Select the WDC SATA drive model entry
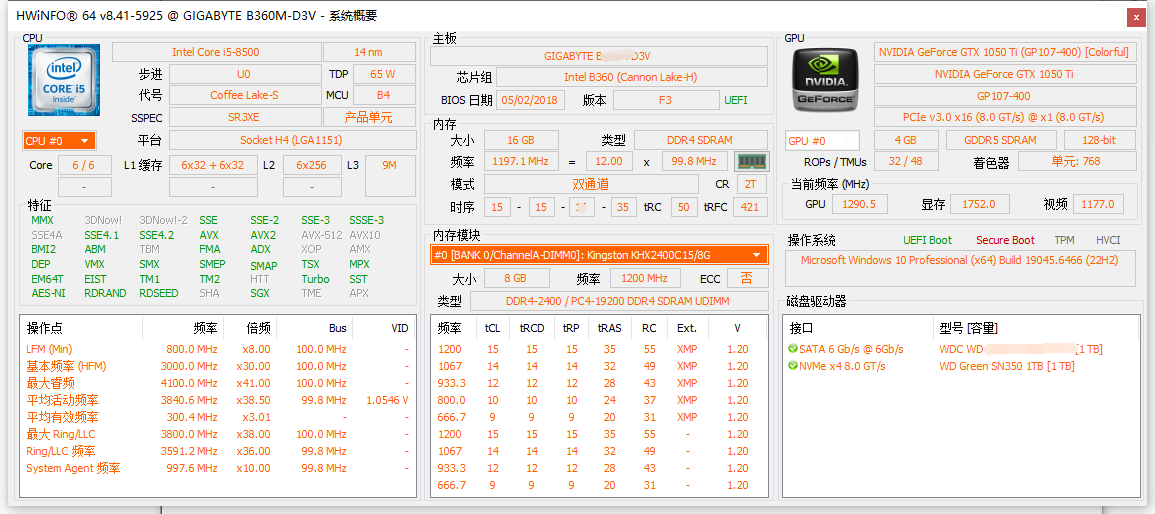Image resolution: width=1155 pixels, height=514 pixels. (1020, 349)
